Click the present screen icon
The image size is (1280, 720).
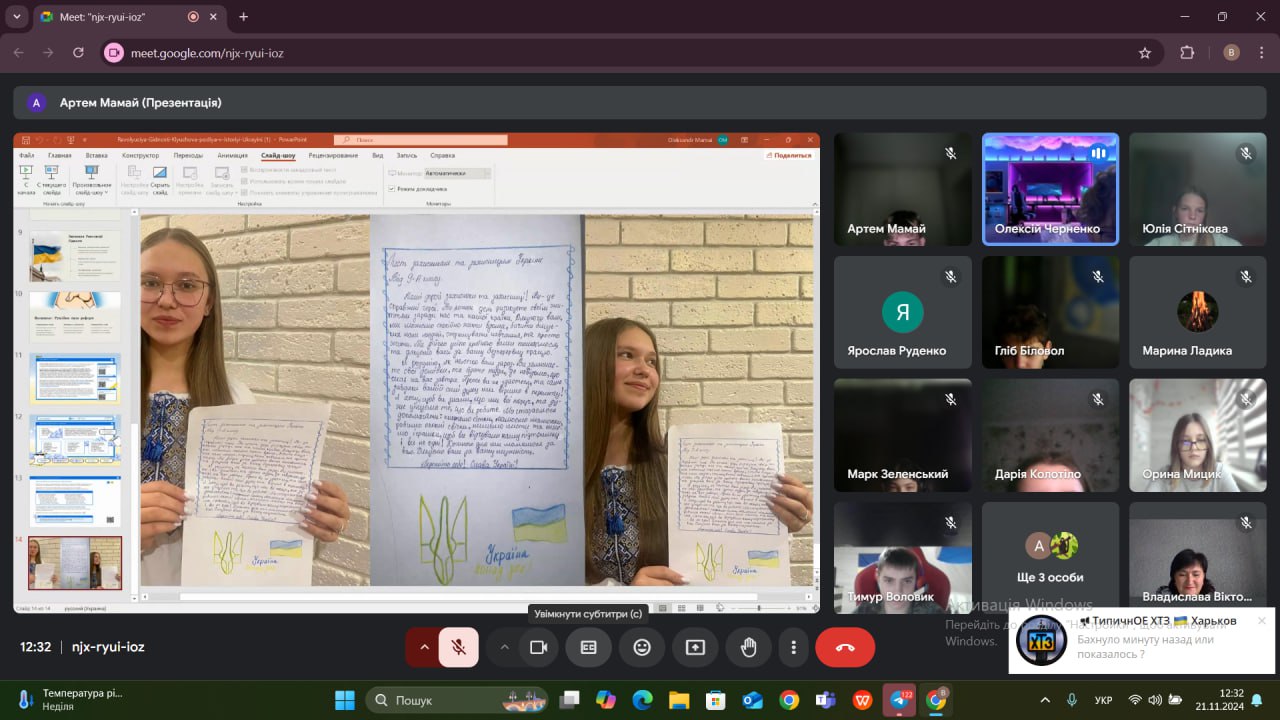pos(695,647)
